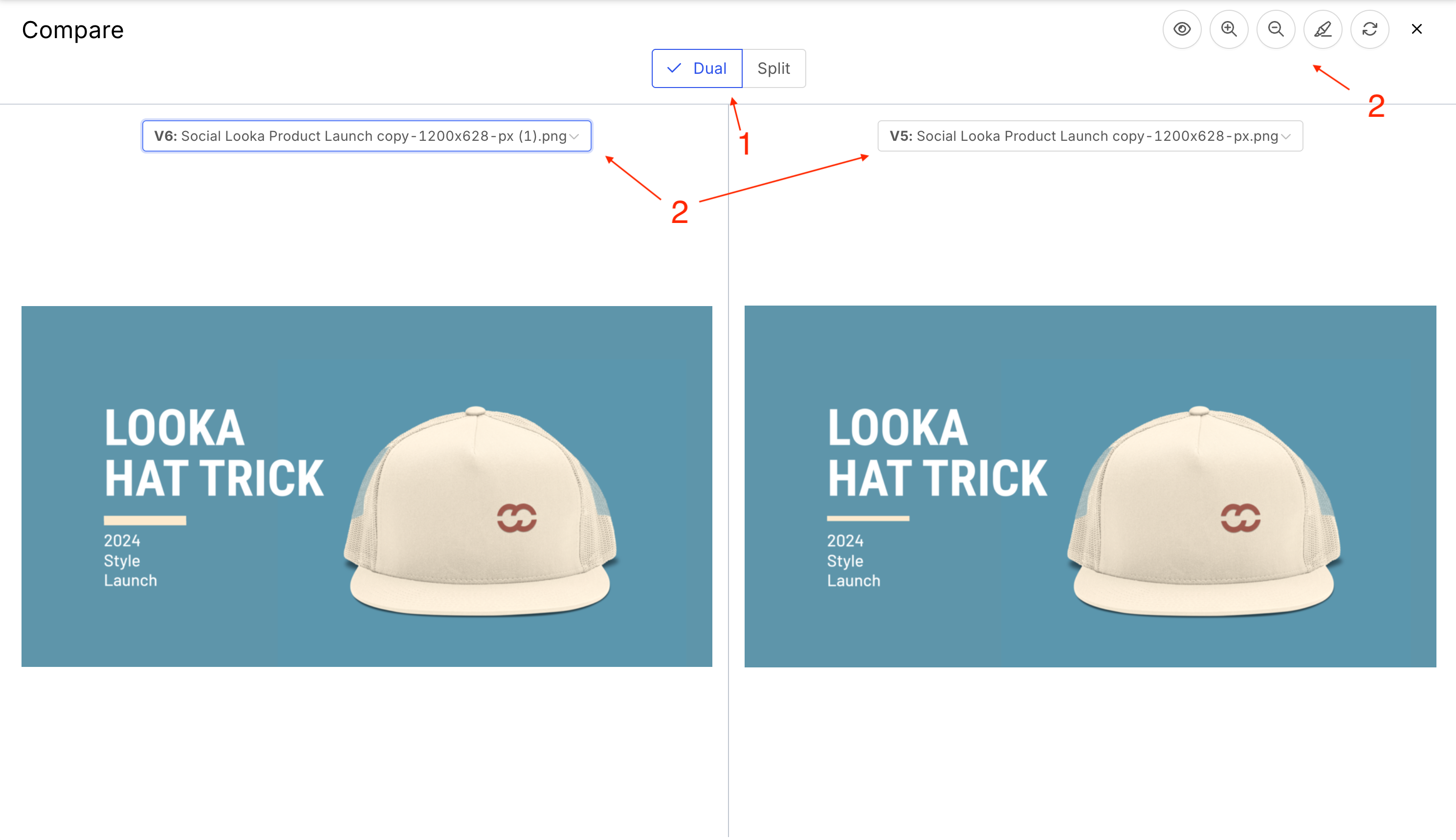This screenshot has width=1456, height=840.
Task: Click the checkmark on the Dual button
Action: tap(674, 68)
